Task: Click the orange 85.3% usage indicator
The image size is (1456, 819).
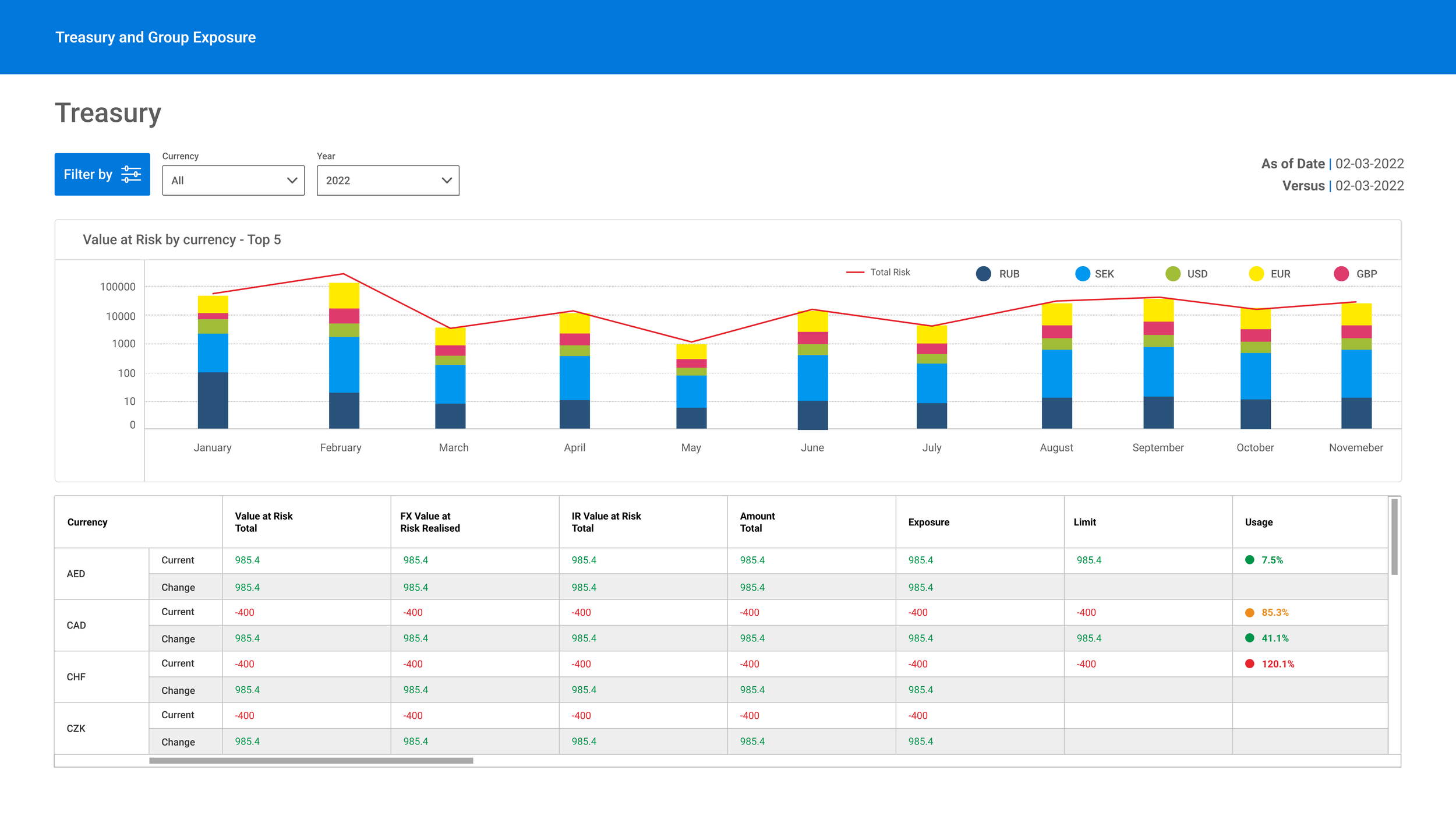Action: click(1249, 612)
